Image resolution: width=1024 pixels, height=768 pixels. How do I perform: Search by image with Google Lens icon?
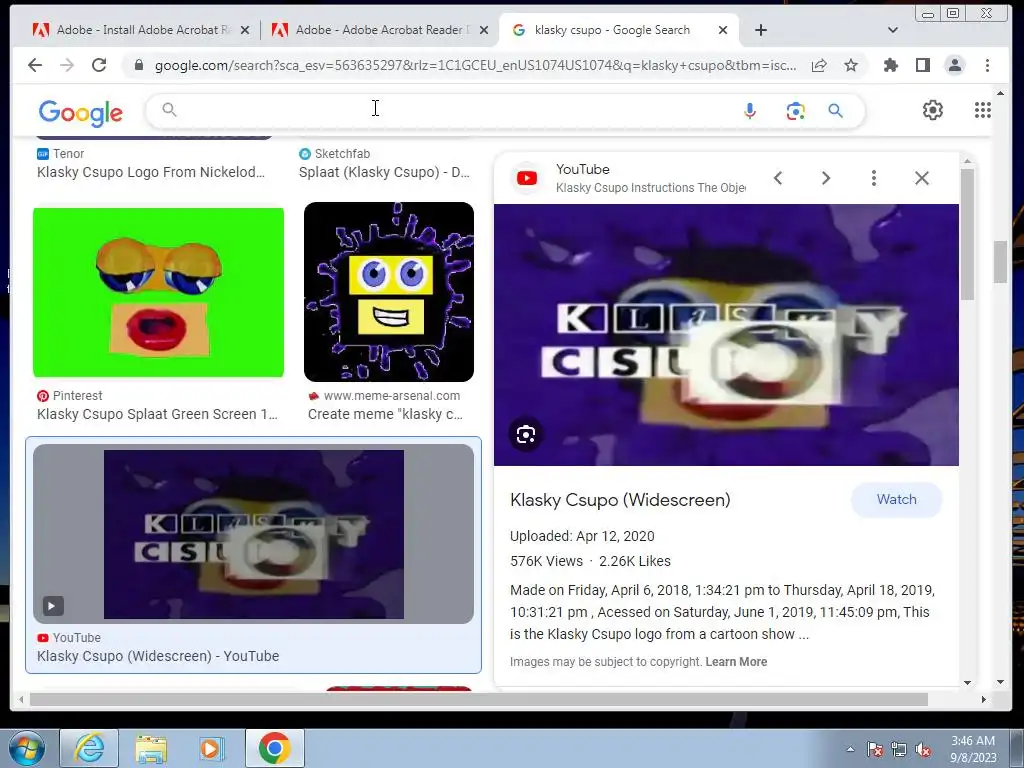tap(795, 111)
